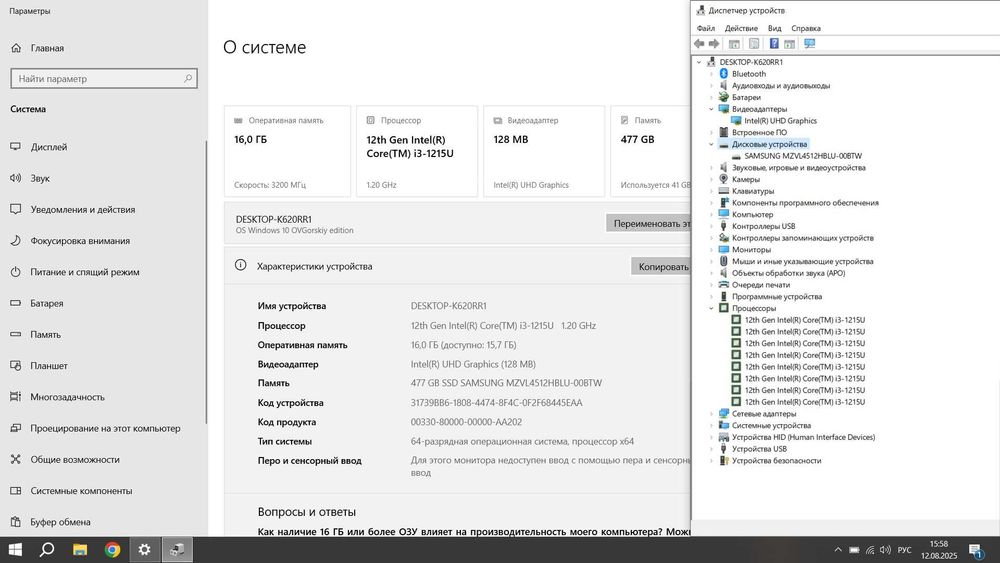Open the Справка menu
The image size is (1000, 563).
pos(805,28)
